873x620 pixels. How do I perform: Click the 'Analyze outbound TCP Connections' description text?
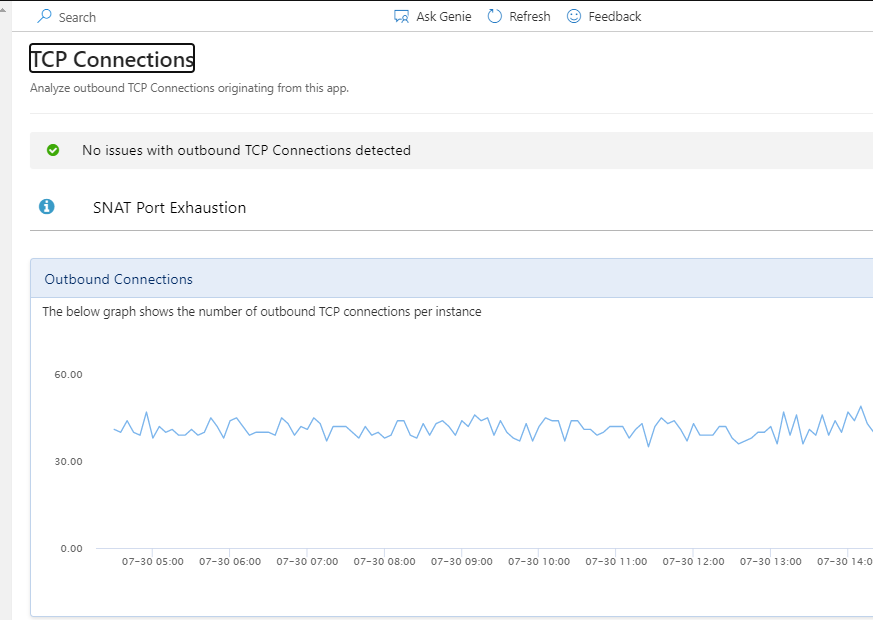[189, 88]
